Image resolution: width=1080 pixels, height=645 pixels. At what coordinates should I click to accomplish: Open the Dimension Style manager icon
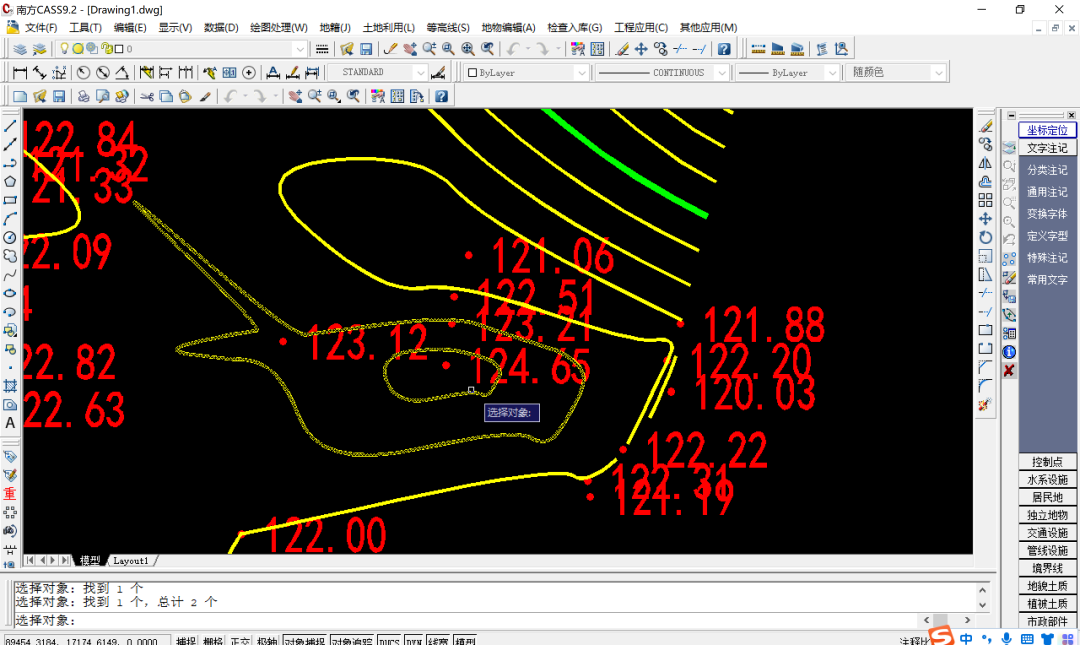437,72
